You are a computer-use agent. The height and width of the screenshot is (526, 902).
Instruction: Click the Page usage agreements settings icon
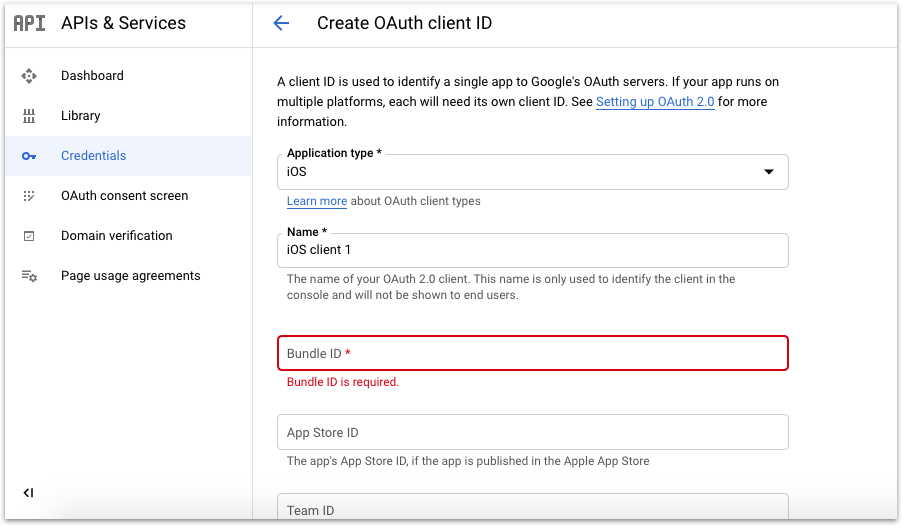[x=29, y=276]
